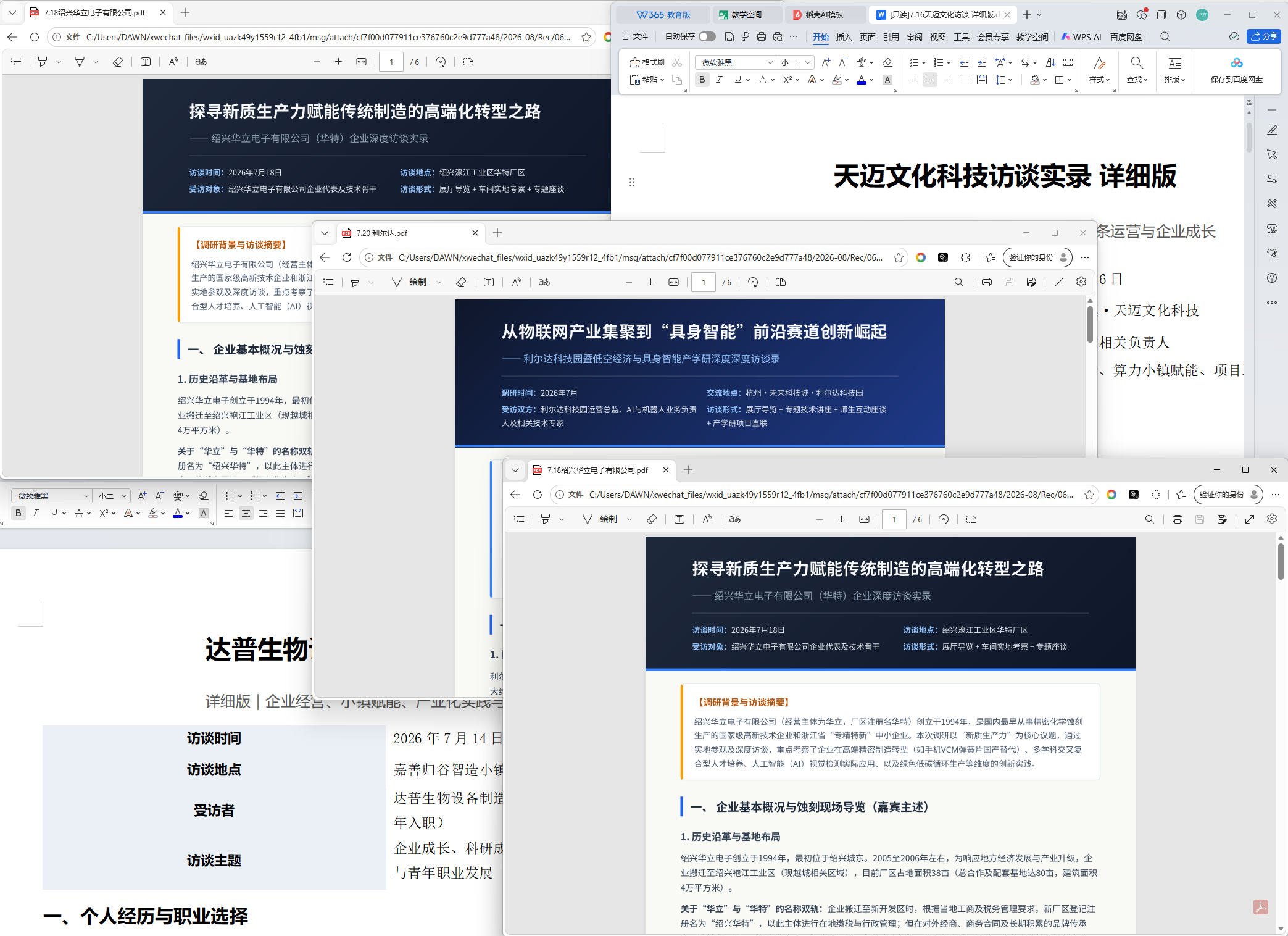The height and width of the screenshot is (936, 1288).
Task: Apply blue font color in top WPS ribbon
Action: click(861, 80)
